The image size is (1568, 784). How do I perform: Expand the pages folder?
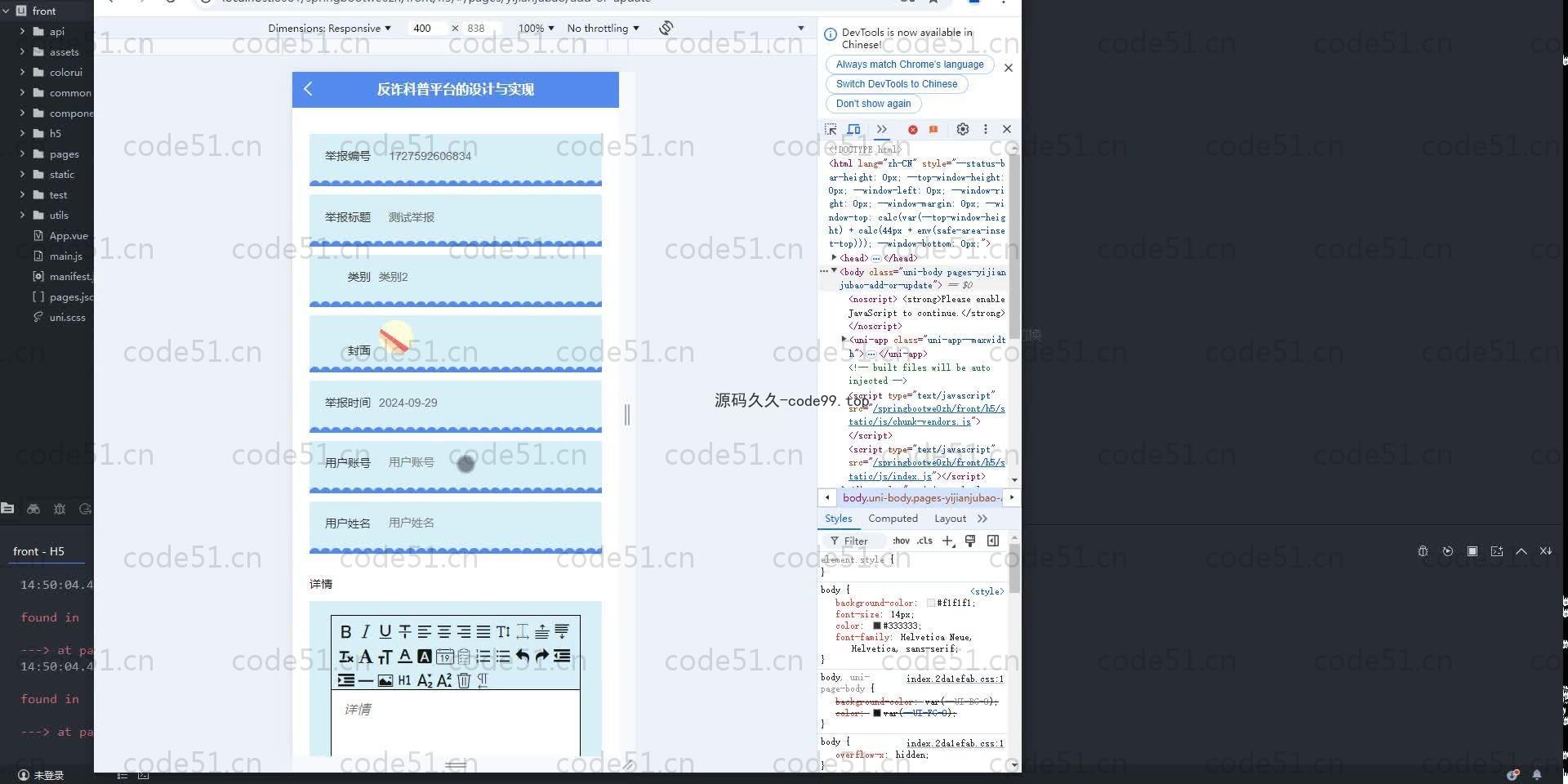[x=22, y=154]
